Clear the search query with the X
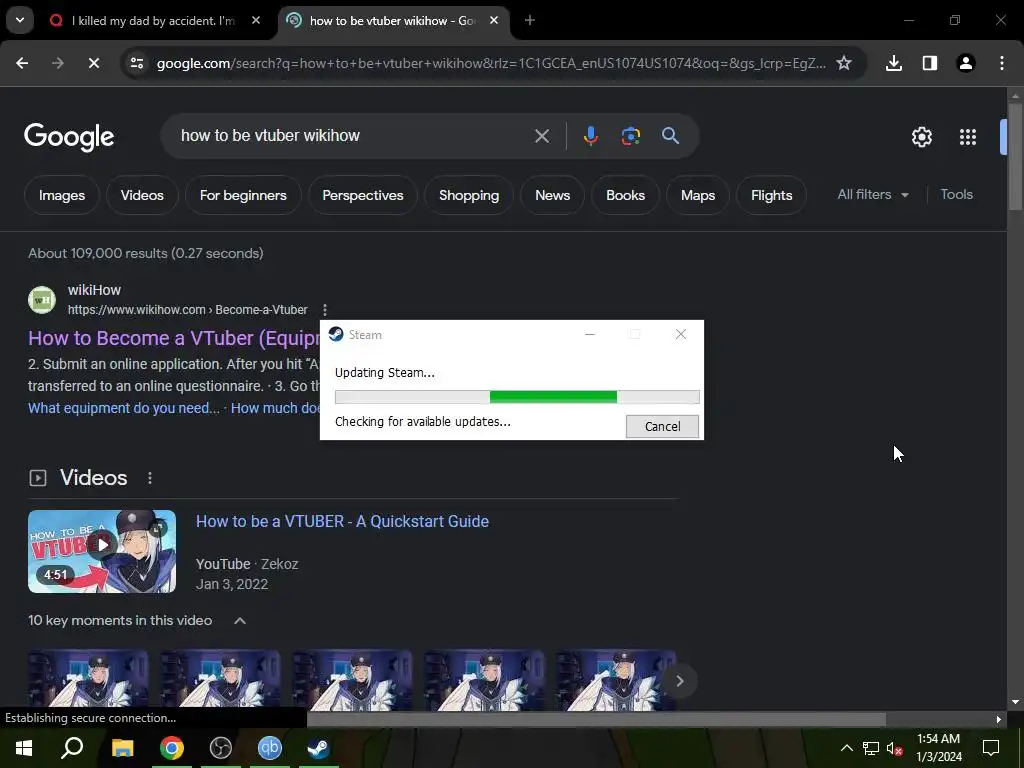This screenshot has height=768, width=1024. tap(541, 136)
